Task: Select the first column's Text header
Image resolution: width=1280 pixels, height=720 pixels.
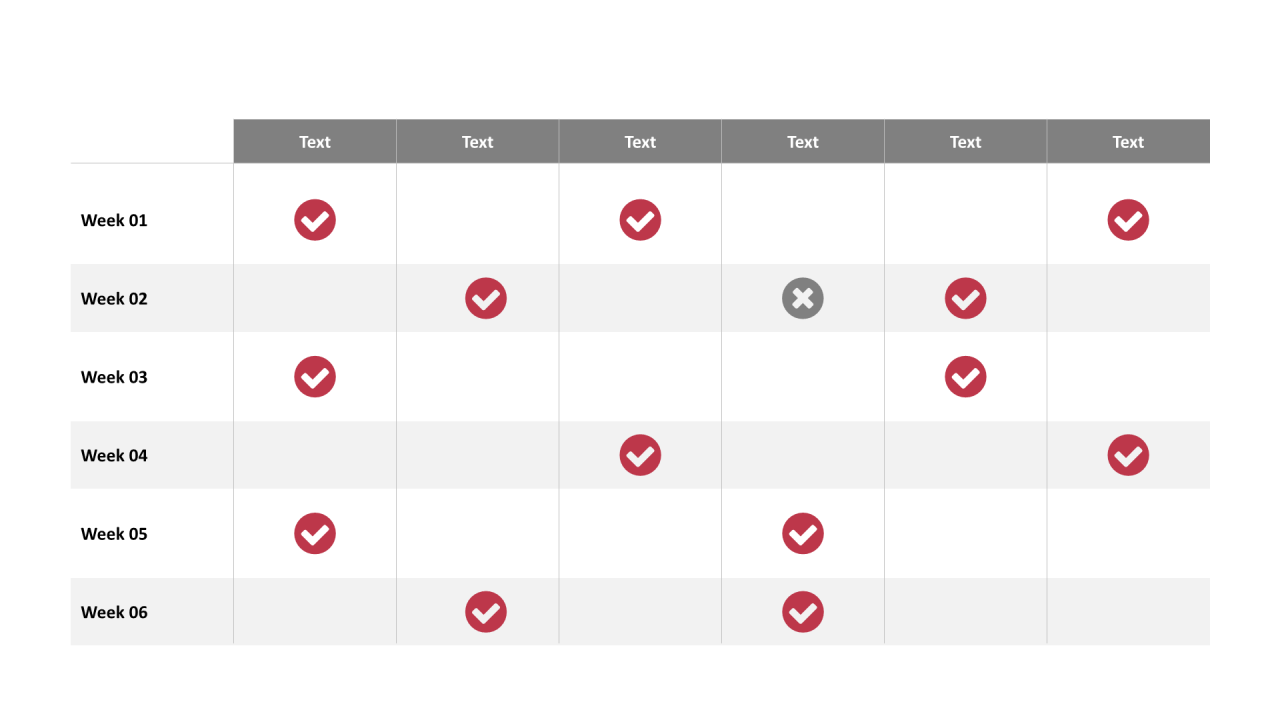Action: 315,142
